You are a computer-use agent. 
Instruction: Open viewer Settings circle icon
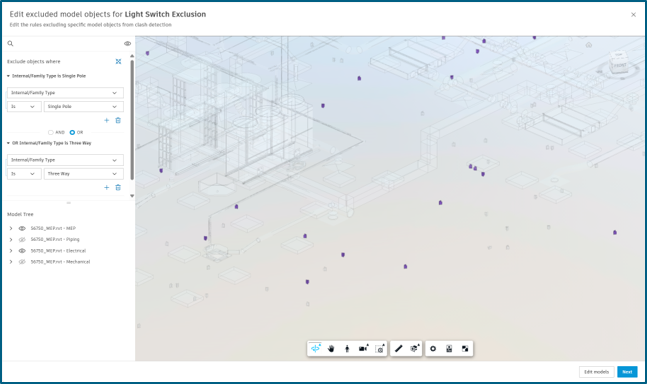click(433, 349)
